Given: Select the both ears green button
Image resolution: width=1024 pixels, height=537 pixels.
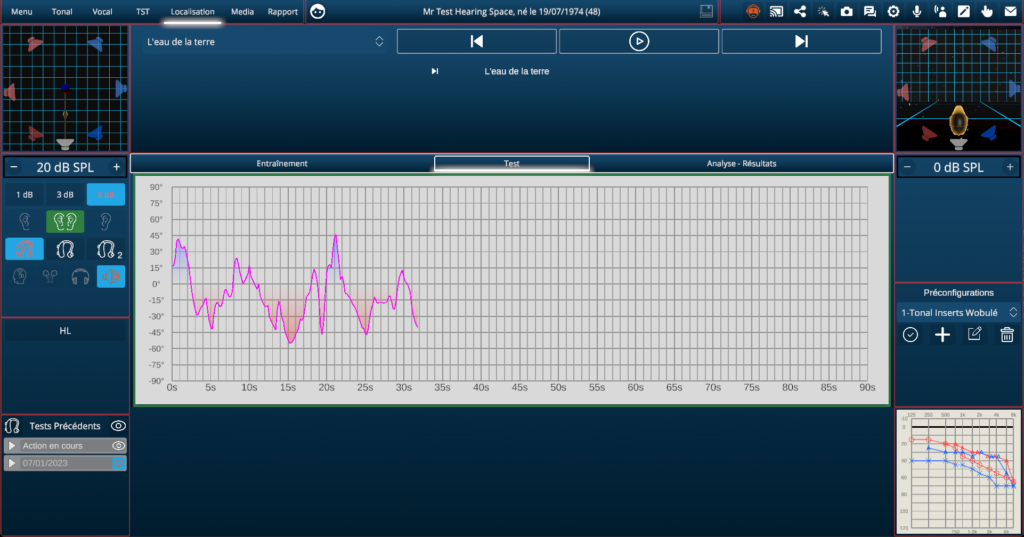Looking at the screenshot, I should [x=65, y=221].
